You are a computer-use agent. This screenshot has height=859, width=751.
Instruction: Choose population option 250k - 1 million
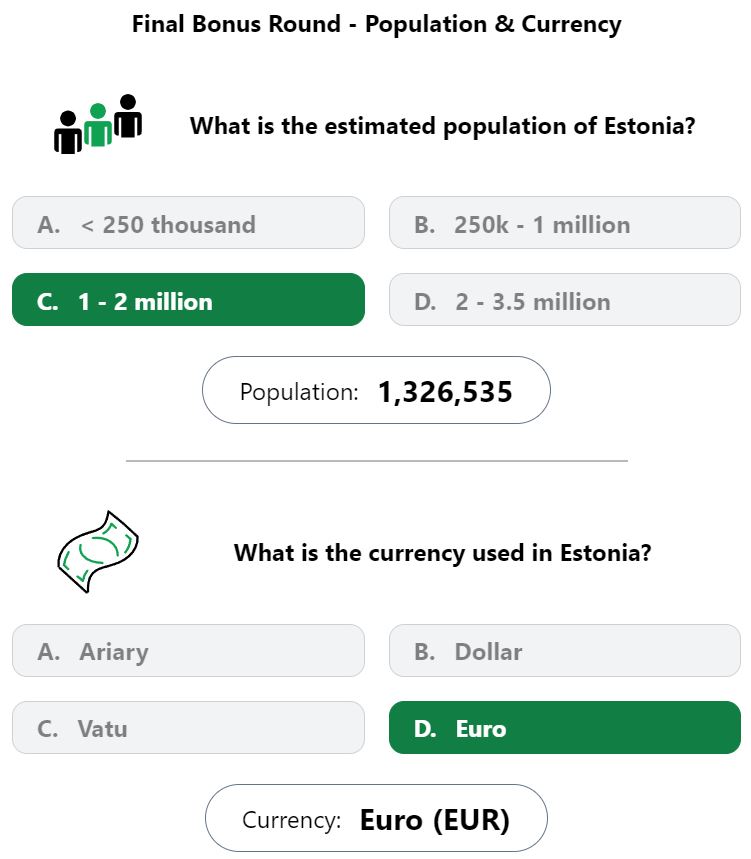pos(565,222)
